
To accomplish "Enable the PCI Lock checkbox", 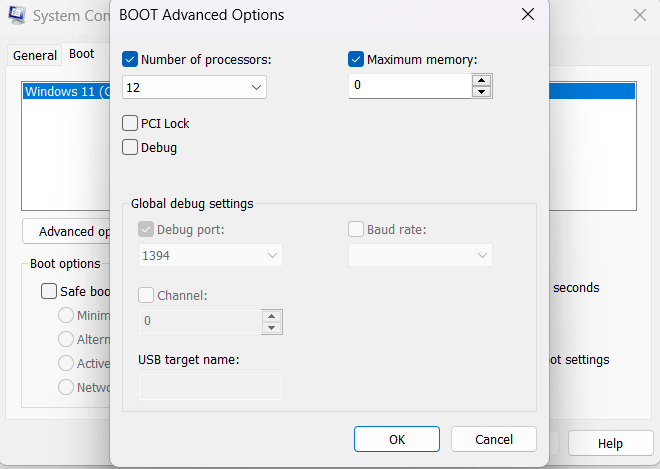I will [130, 123].
